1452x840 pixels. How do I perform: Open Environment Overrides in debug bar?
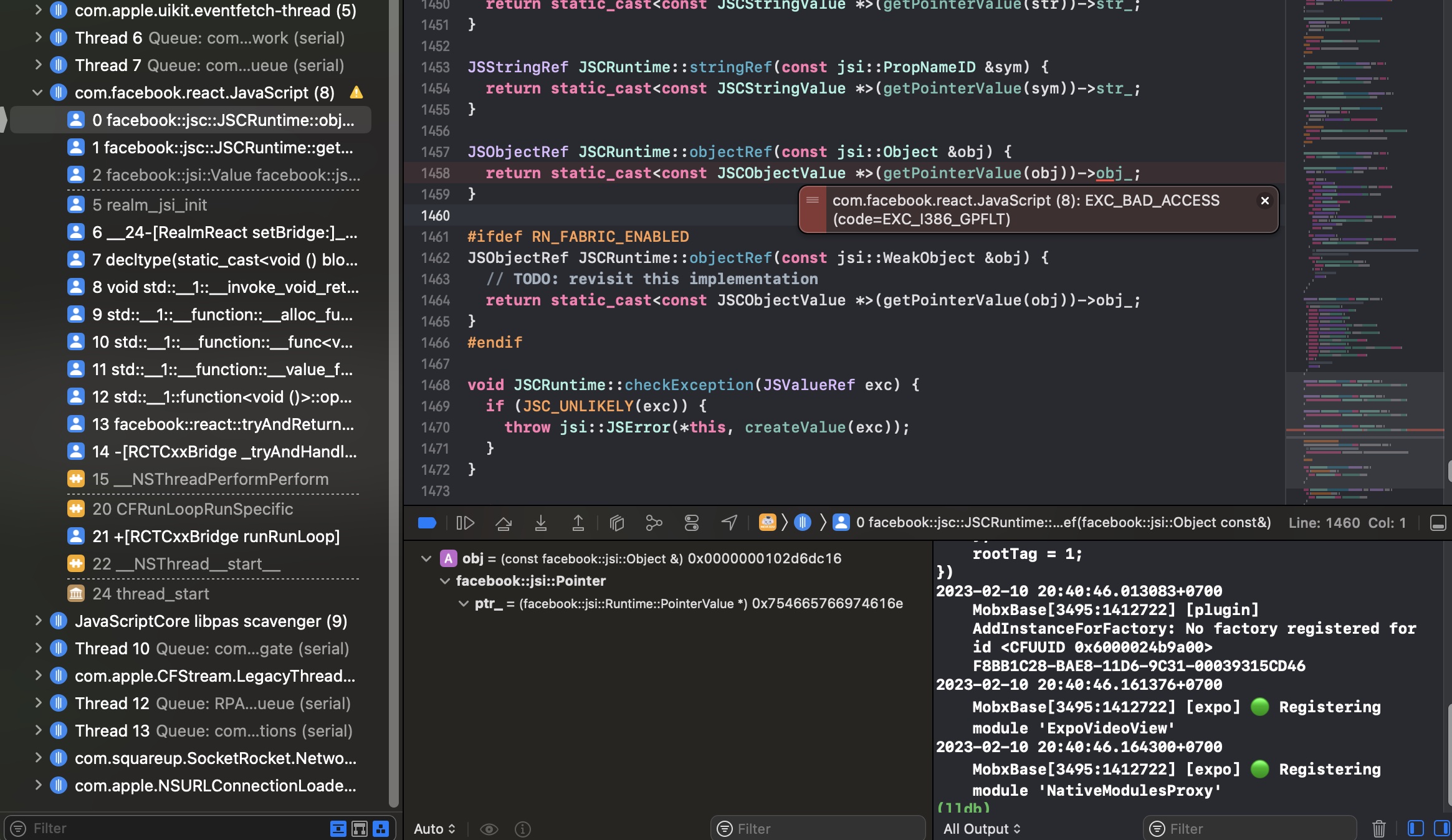pos(692,523)
